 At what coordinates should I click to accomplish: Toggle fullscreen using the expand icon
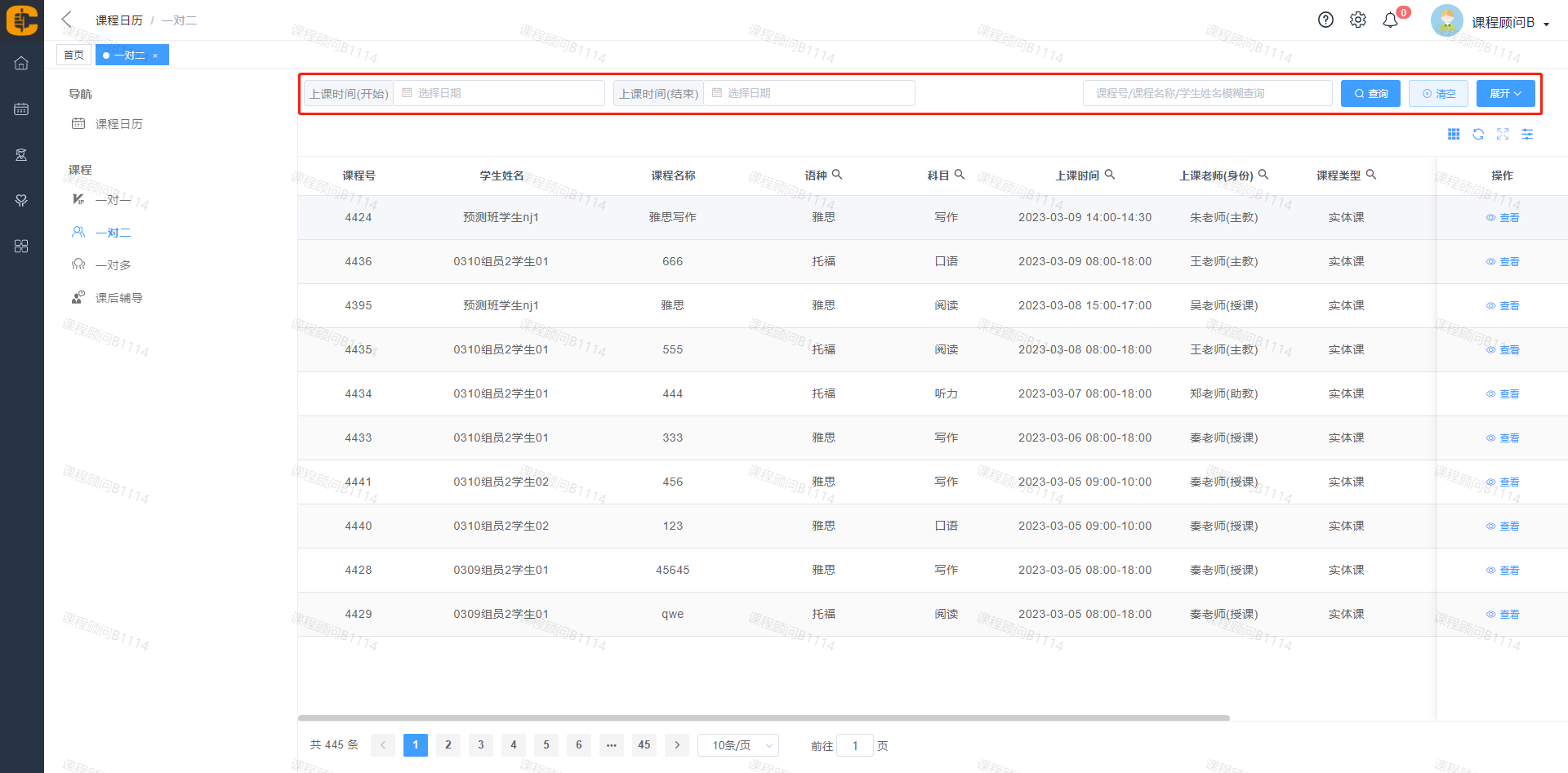tap(1503, 135)
